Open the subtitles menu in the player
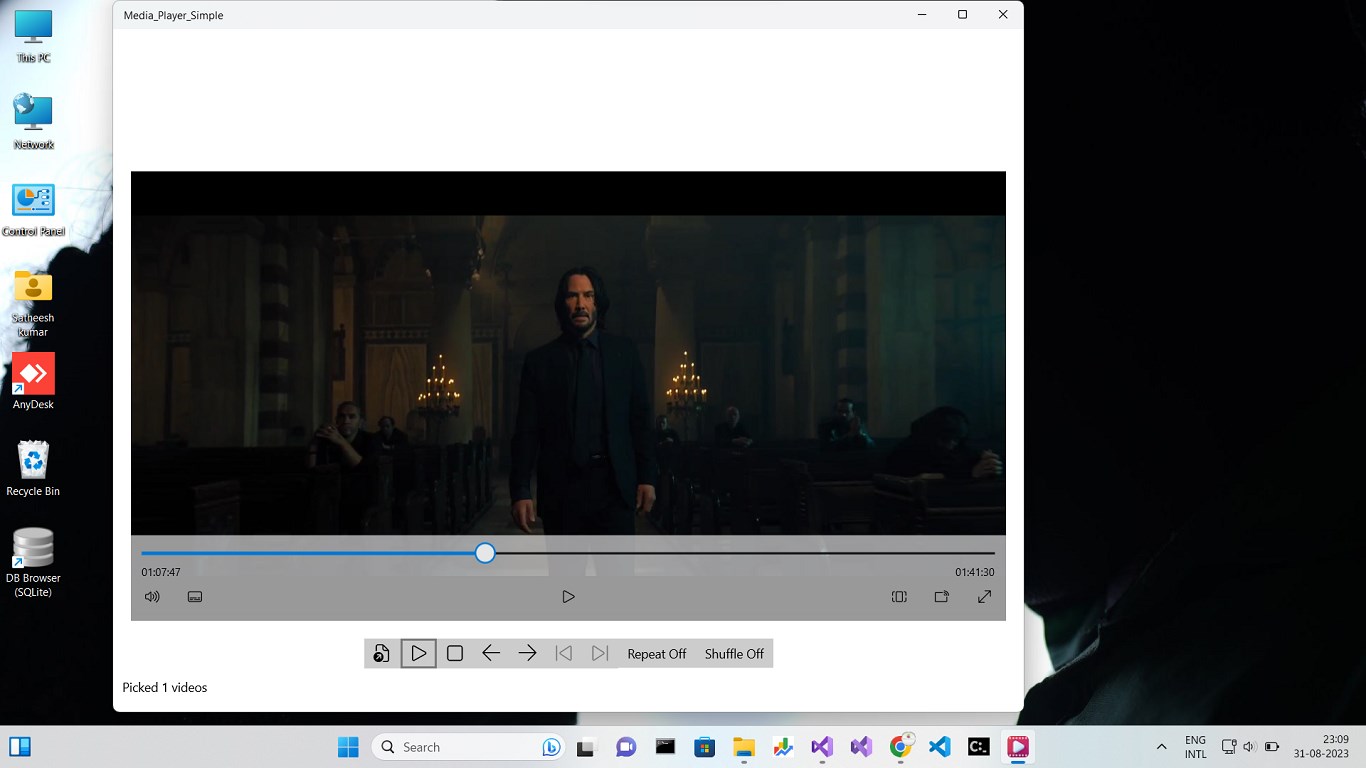Viewport: 1366px width, 768px height. click(195, 597)
